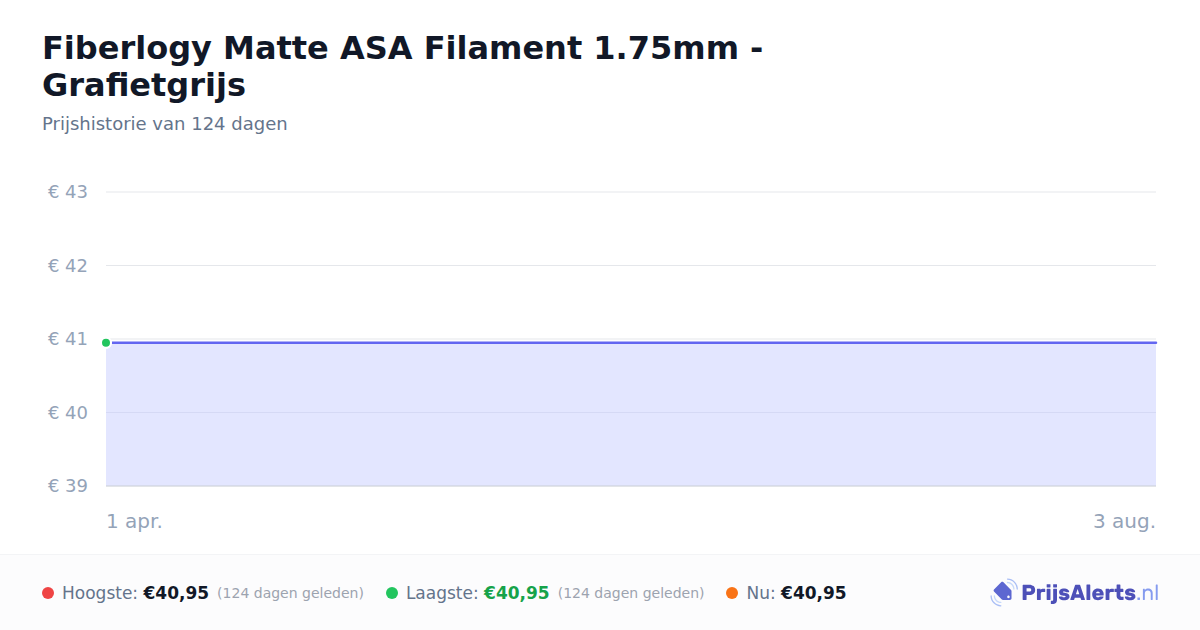Click the Fiberlogy Matte ASA Filament title
The width and height of the screenshot is (1200, 630).
point(403,66)
